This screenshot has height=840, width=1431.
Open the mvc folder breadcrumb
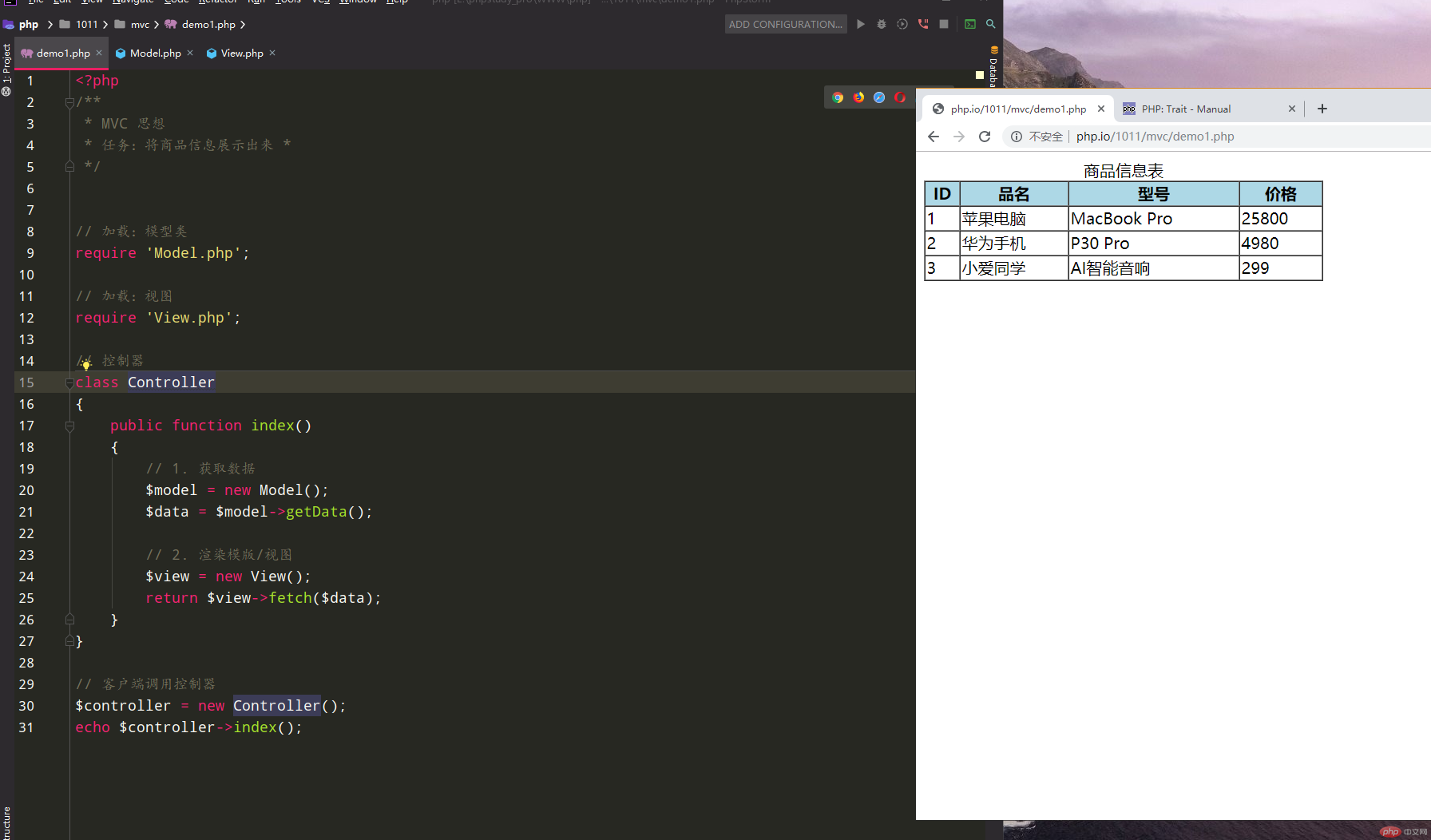[x=133, y=24]
